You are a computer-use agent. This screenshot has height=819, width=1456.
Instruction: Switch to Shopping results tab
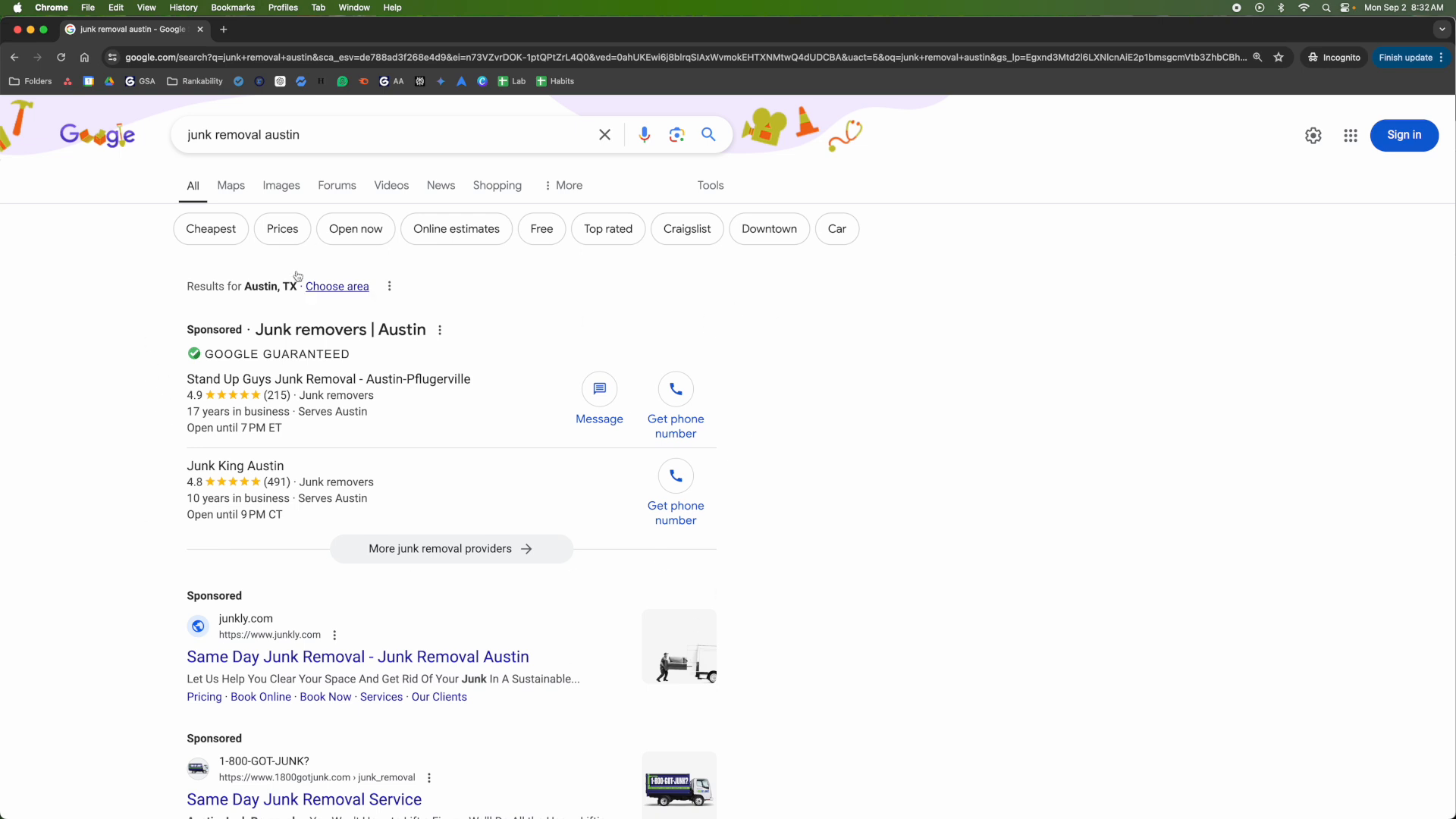[497, 186]
